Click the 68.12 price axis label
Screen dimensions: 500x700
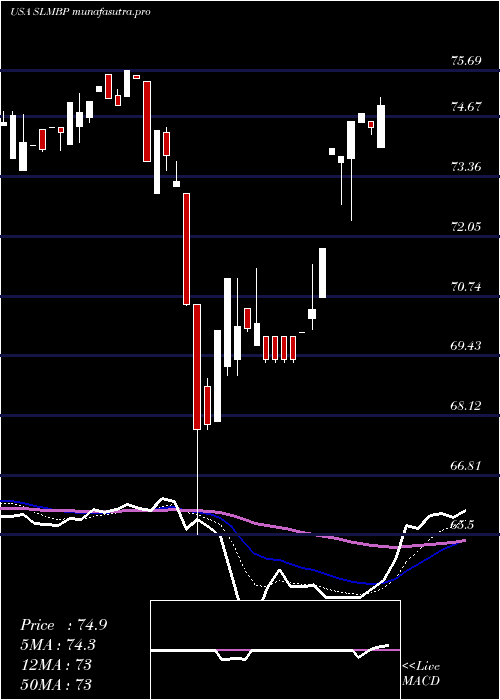point(466,406)
